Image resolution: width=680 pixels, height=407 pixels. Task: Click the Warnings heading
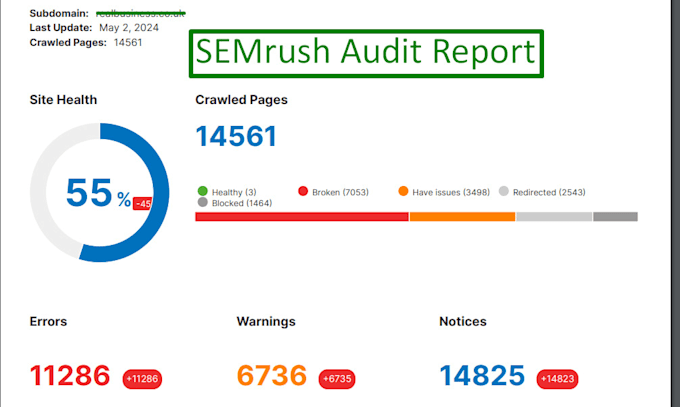266,322
